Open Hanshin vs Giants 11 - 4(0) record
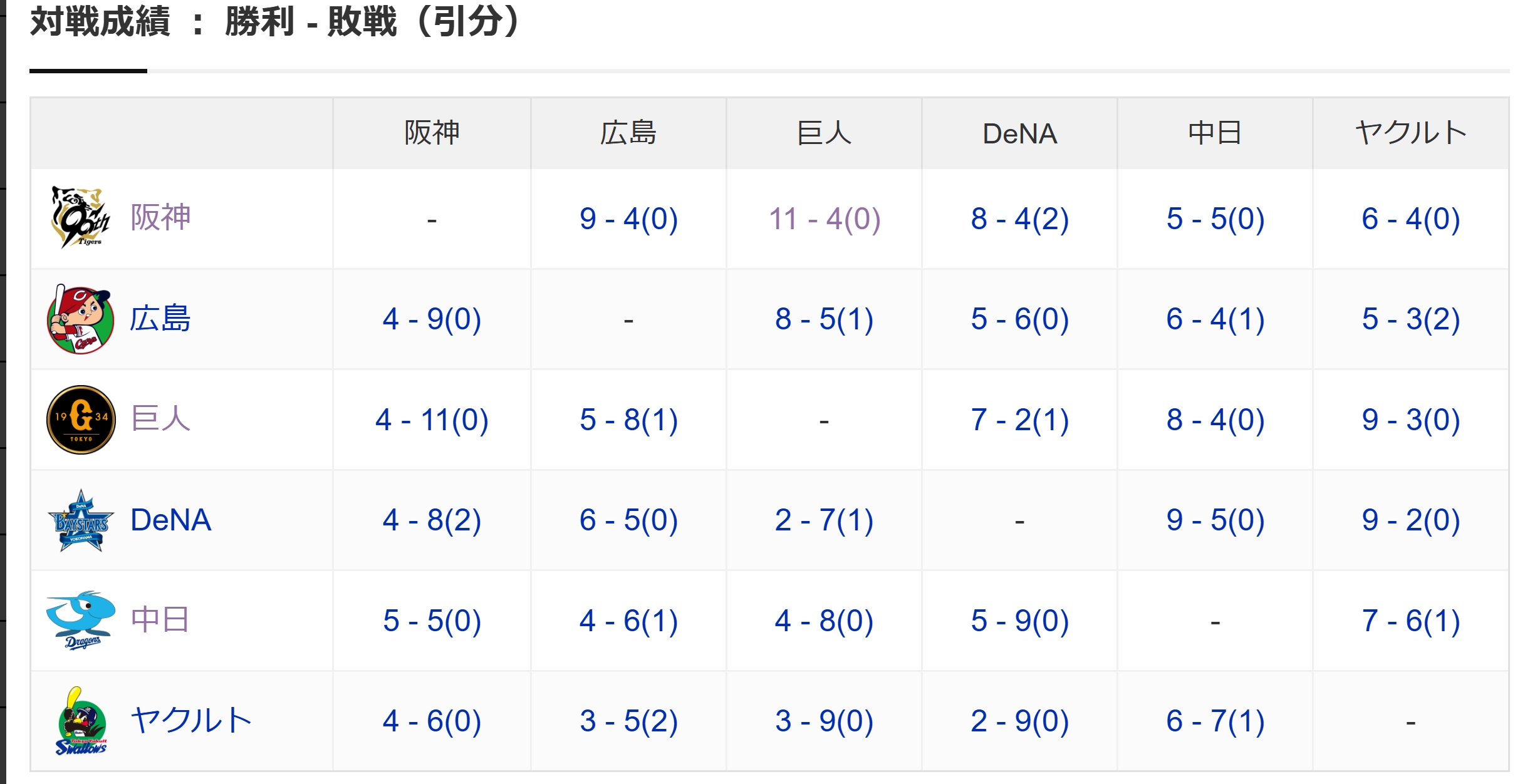 tap(825, 219)
